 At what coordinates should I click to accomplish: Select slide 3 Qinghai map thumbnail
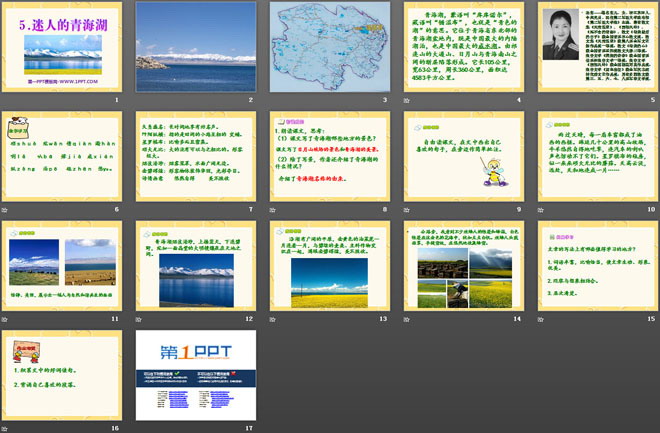(x=330, y=47)
